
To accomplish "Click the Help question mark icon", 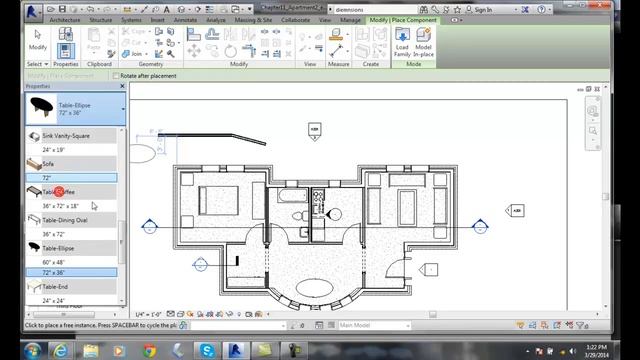I will click(541, 9).
